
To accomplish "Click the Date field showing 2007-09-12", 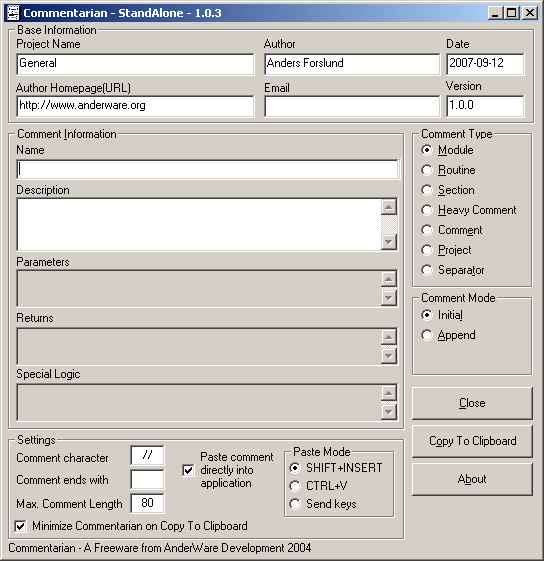I will (x=485, y=64).
